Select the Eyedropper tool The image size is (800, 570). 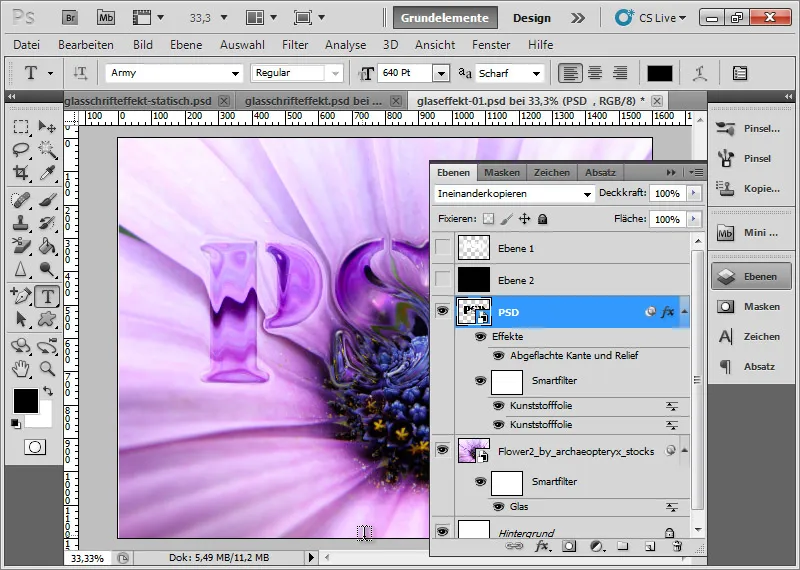(x=47, y=173)
